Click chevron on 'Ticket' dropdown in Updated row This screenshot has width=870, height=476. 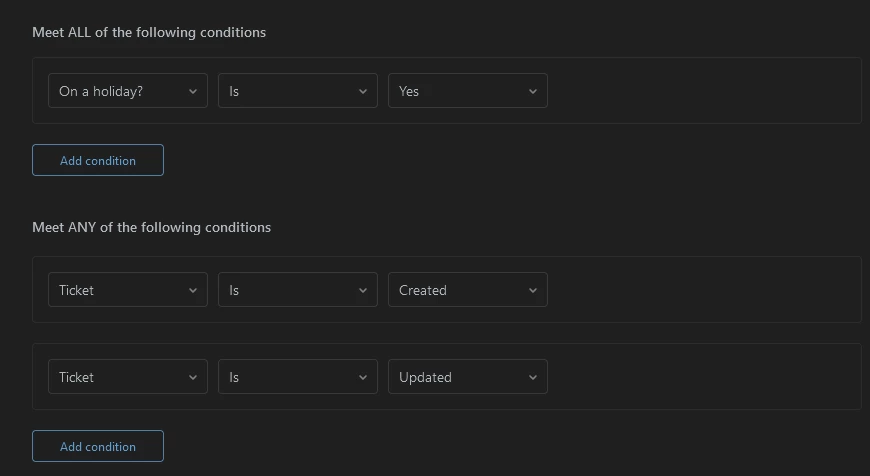click(192, 377)
